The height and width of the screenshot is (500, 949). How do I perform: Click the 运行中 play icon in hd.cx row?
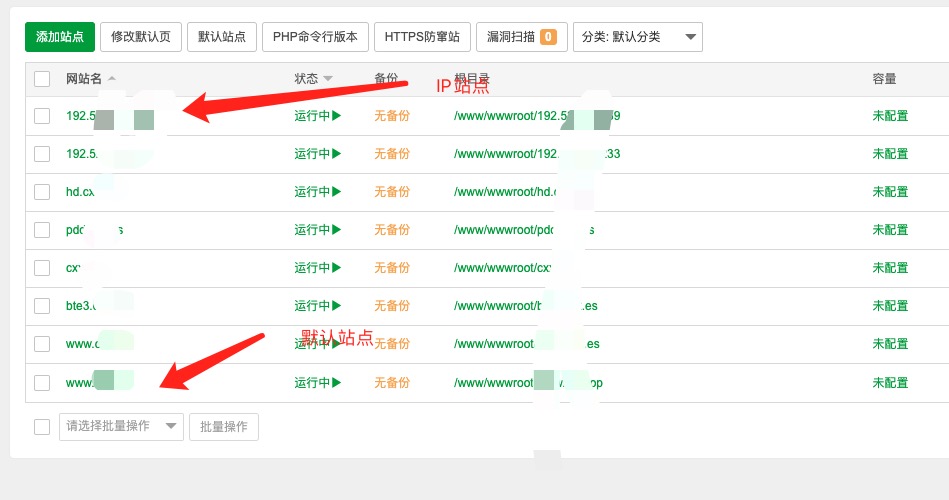337,192
